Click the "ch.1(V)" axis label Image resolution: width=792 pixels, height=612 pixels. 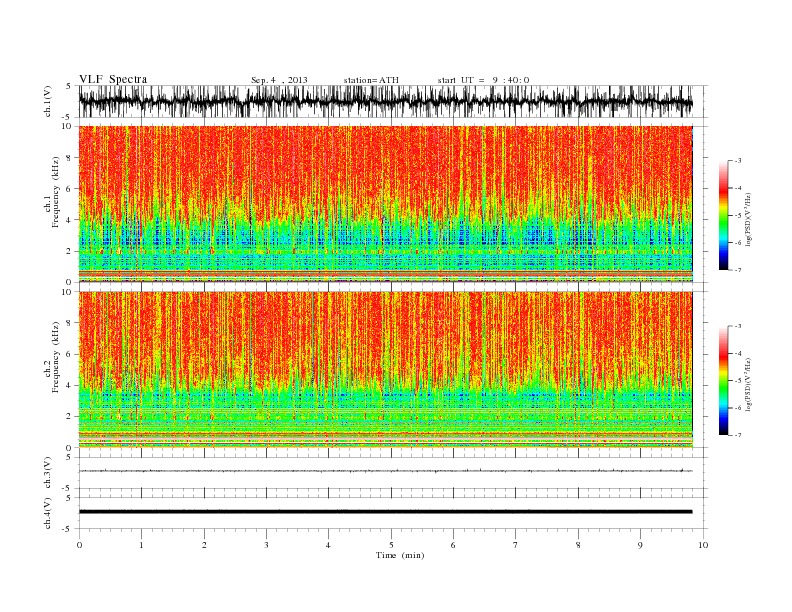tap(48, 101)
